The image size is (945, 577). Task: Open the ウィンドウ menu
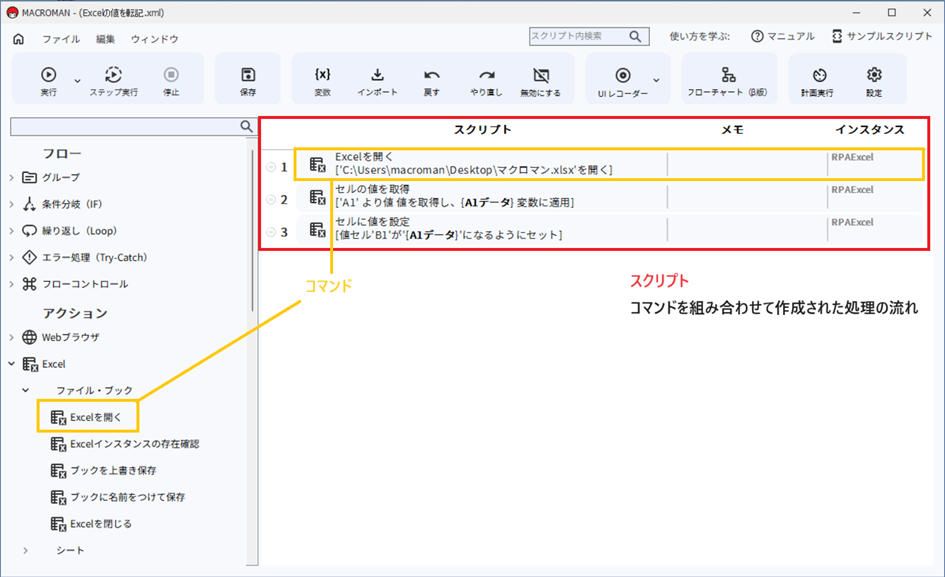click(x=155, y=39)
